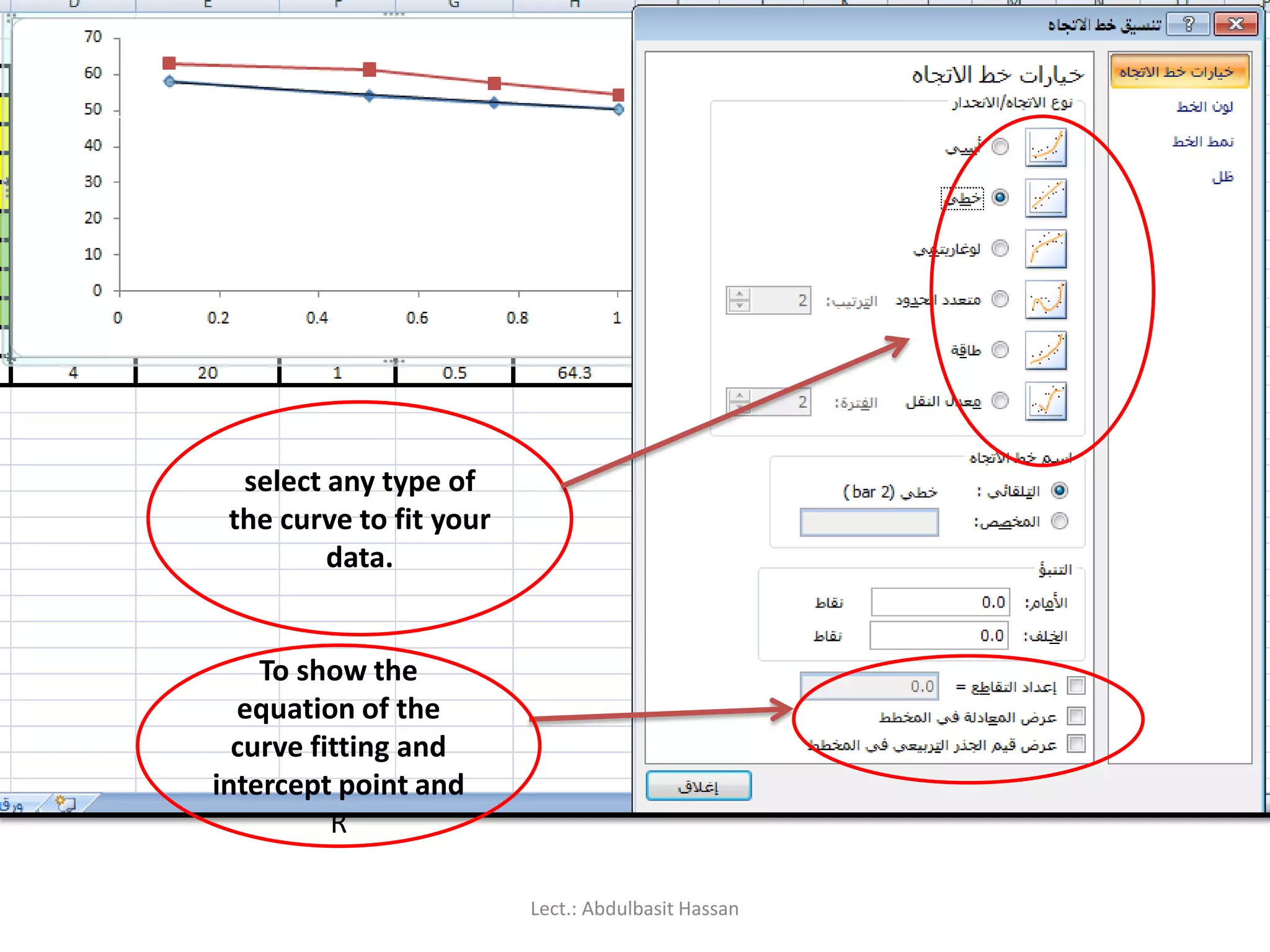
Task: Increase the polynomial order (الترتيب) spinner
Action: pos(739,294)
